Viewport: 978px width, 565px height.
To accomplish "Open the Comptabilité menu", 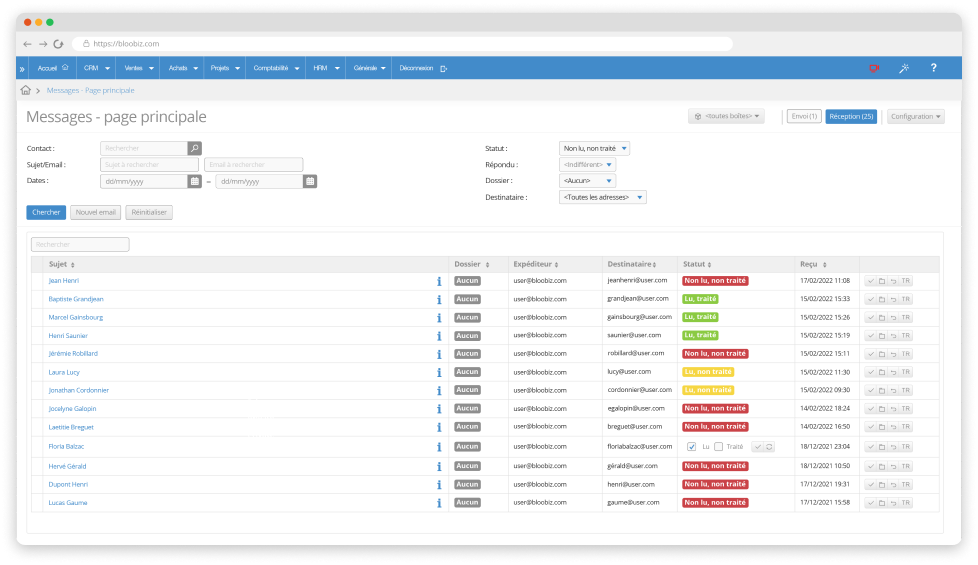I will 276,68.
